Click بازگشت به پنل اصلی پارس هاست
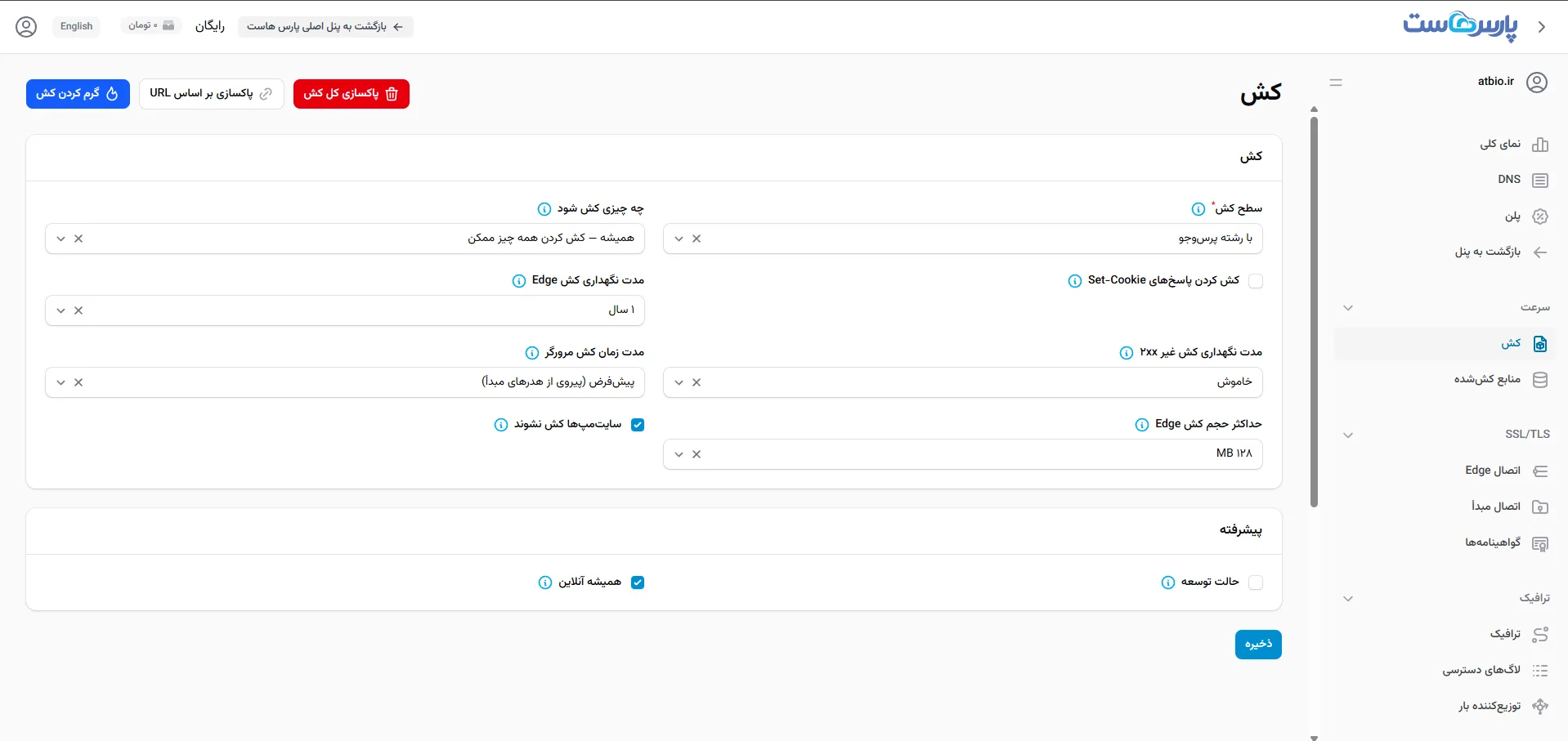 click(x=325, y=27)
